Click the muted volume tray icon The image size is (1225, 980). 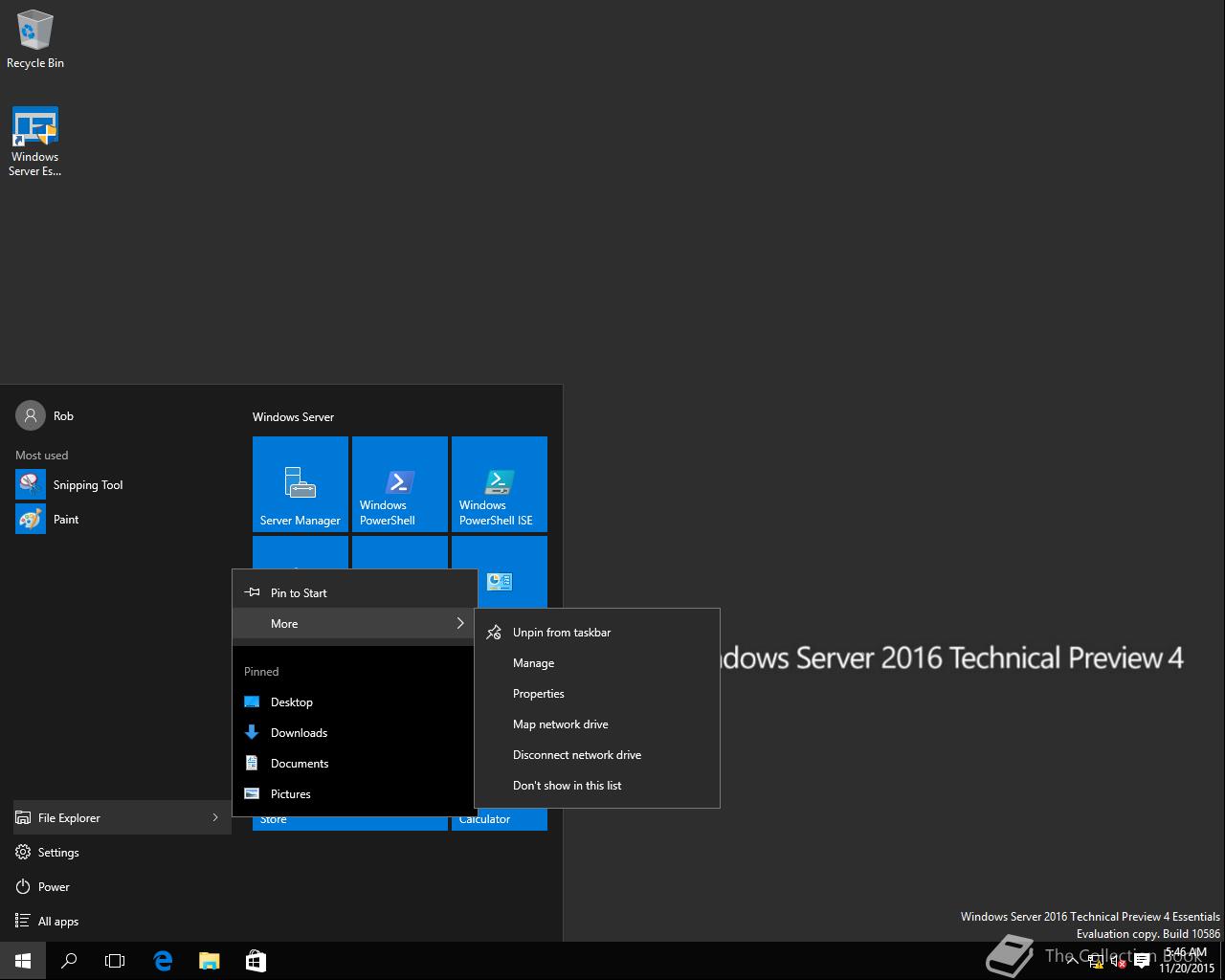(1118, 962)
